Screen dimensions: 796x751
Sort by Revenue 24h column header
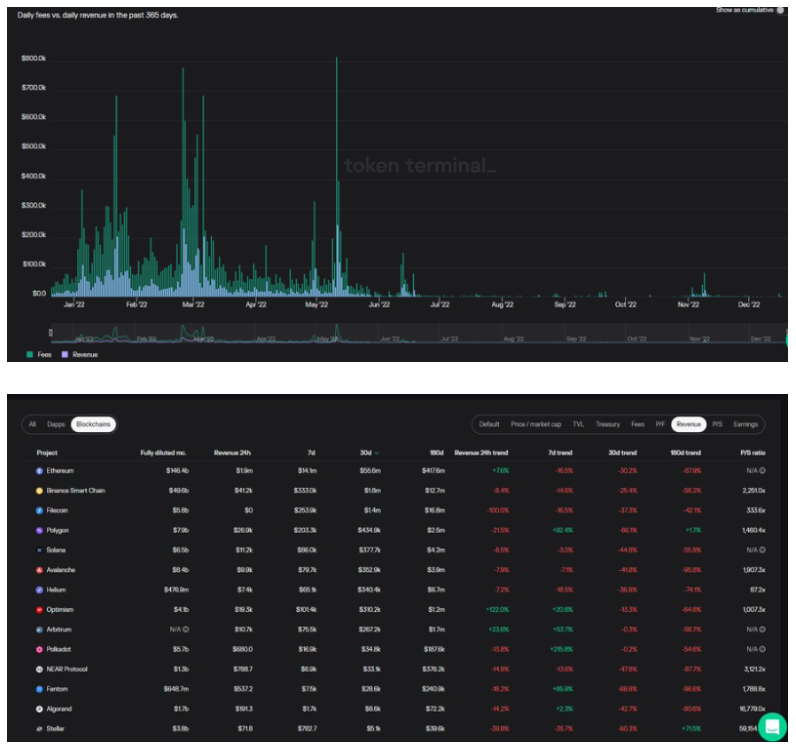(232, 452)
